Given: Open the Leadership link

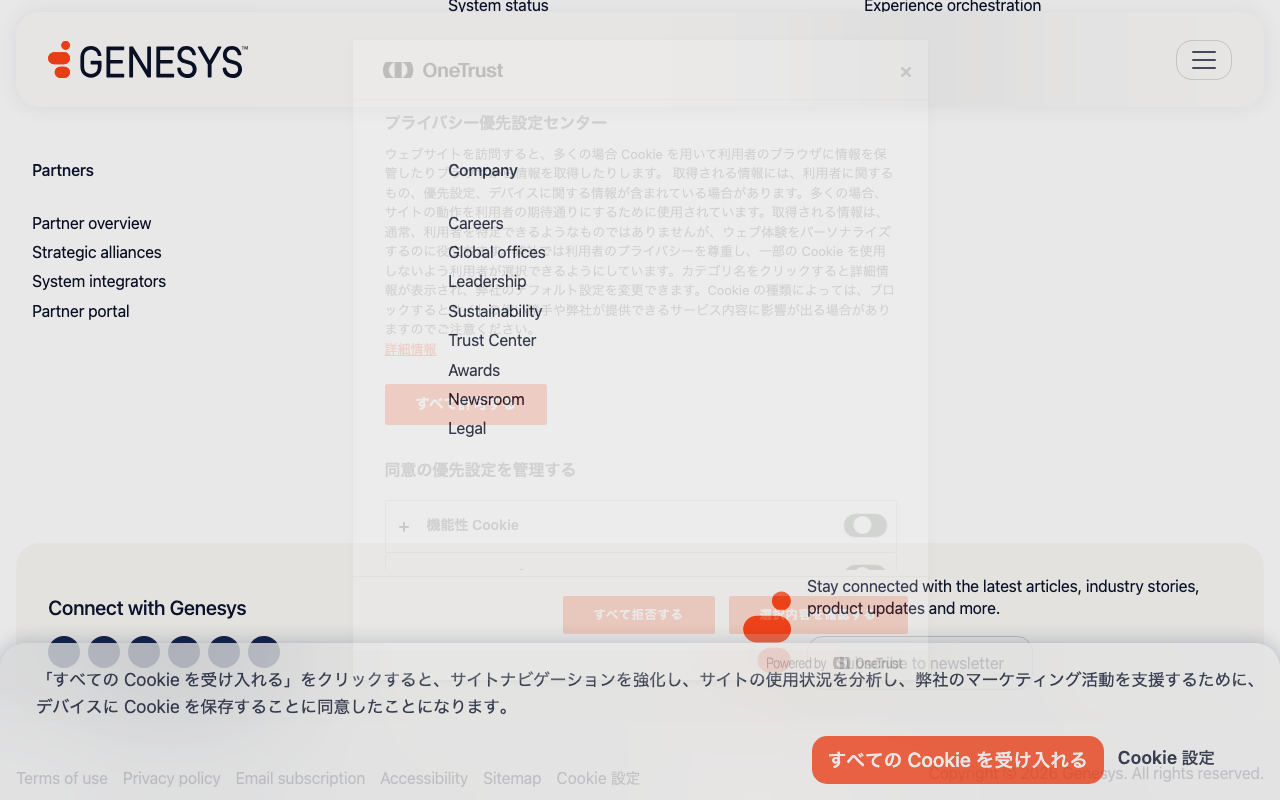Looking at the screenshot, I should click(x=487, y=281).
